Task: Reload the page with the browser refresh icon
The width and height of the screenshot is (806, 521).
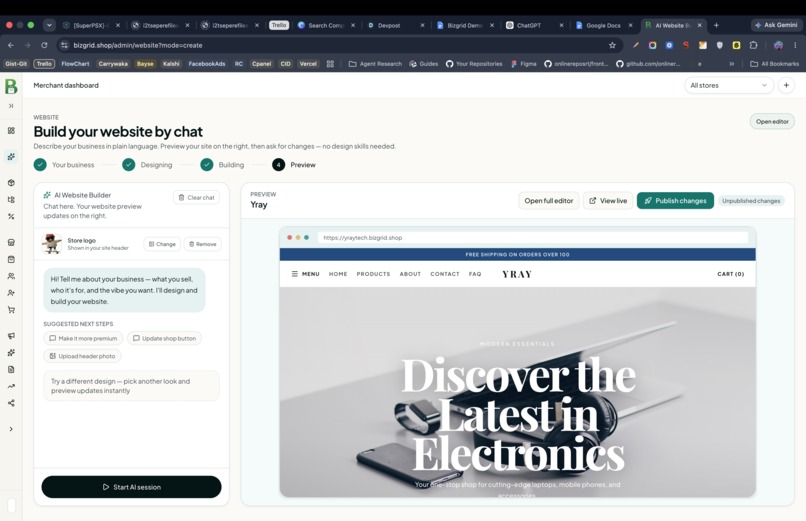Action: [x=44, y=45]
